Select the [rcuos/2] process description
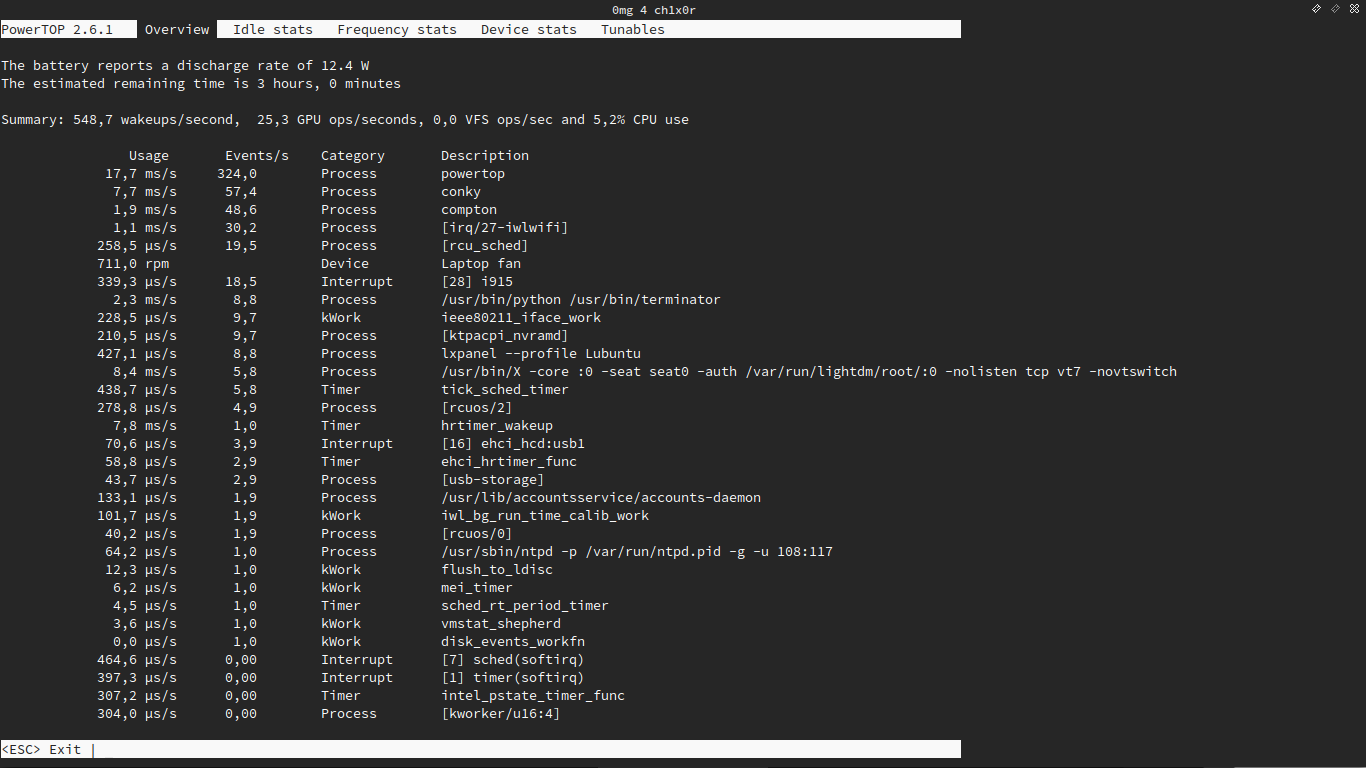The height and width of the screenshot is (768, 1366). (477, 407)
